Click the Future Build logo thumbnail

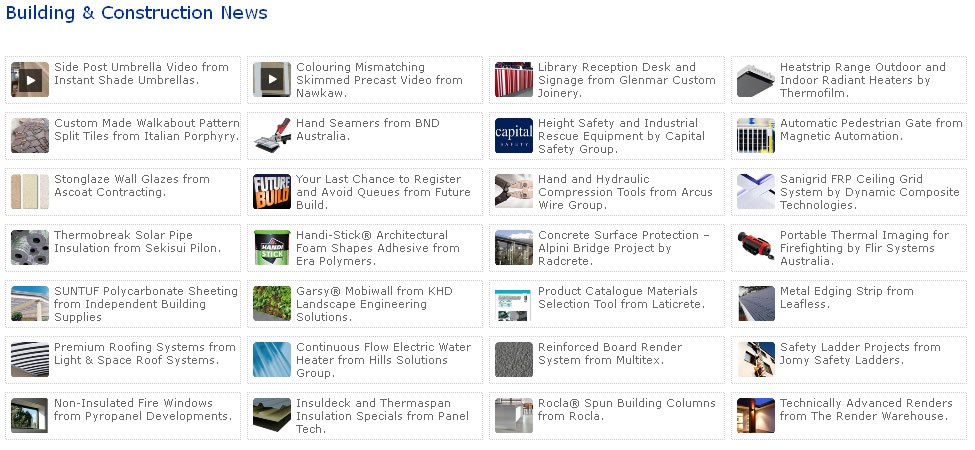[x=272, y=191]
